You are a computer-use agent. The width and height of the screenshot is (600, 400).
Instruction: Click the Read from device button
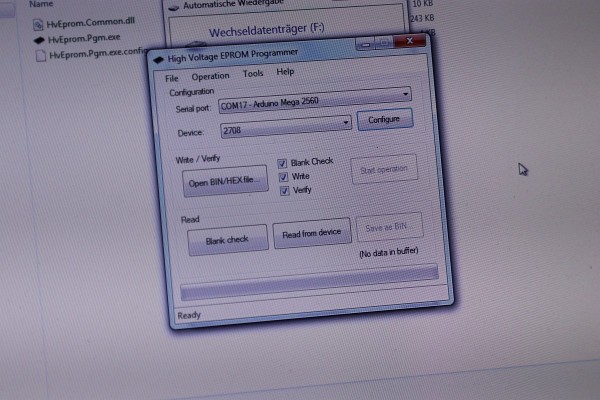pos(312,234)
